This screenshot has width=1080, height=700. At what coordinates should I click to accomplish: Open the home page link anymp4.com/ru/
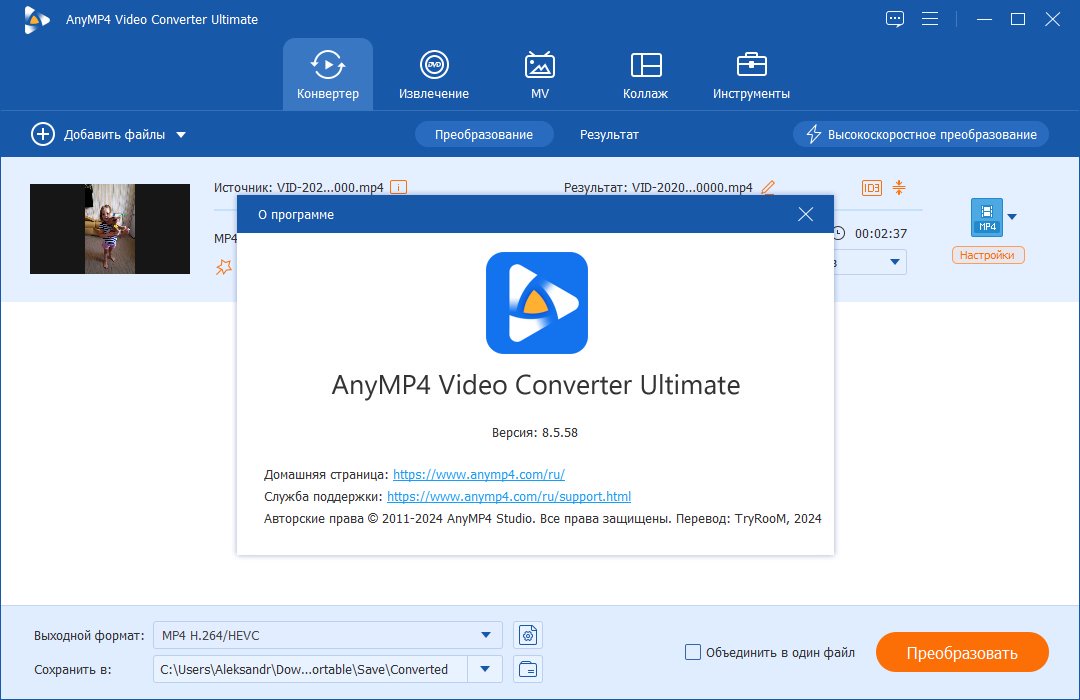(479, 474)
